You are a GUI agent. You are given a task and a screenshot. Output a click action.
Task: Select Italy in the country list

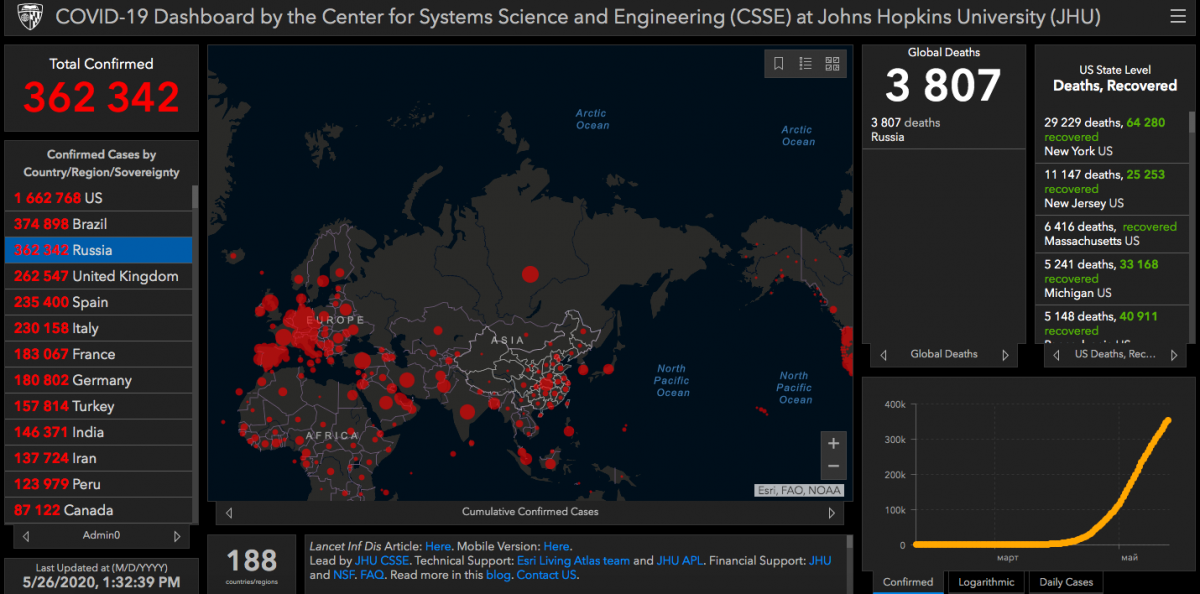[x=98, y=328]
